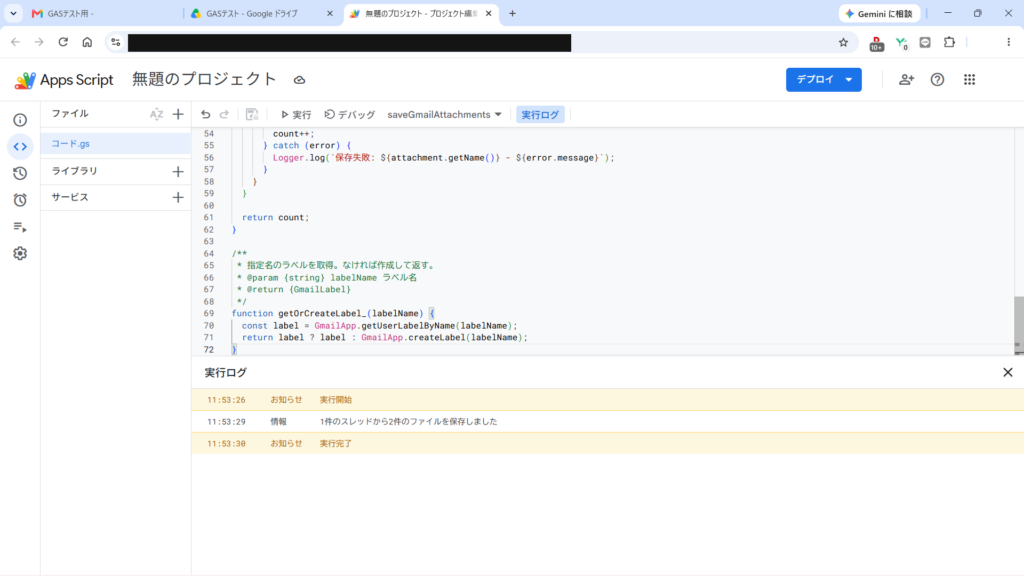Open the Google apps grid icon
The height and width of the screenshot is (576, 1024).
(x=969, y=80)
